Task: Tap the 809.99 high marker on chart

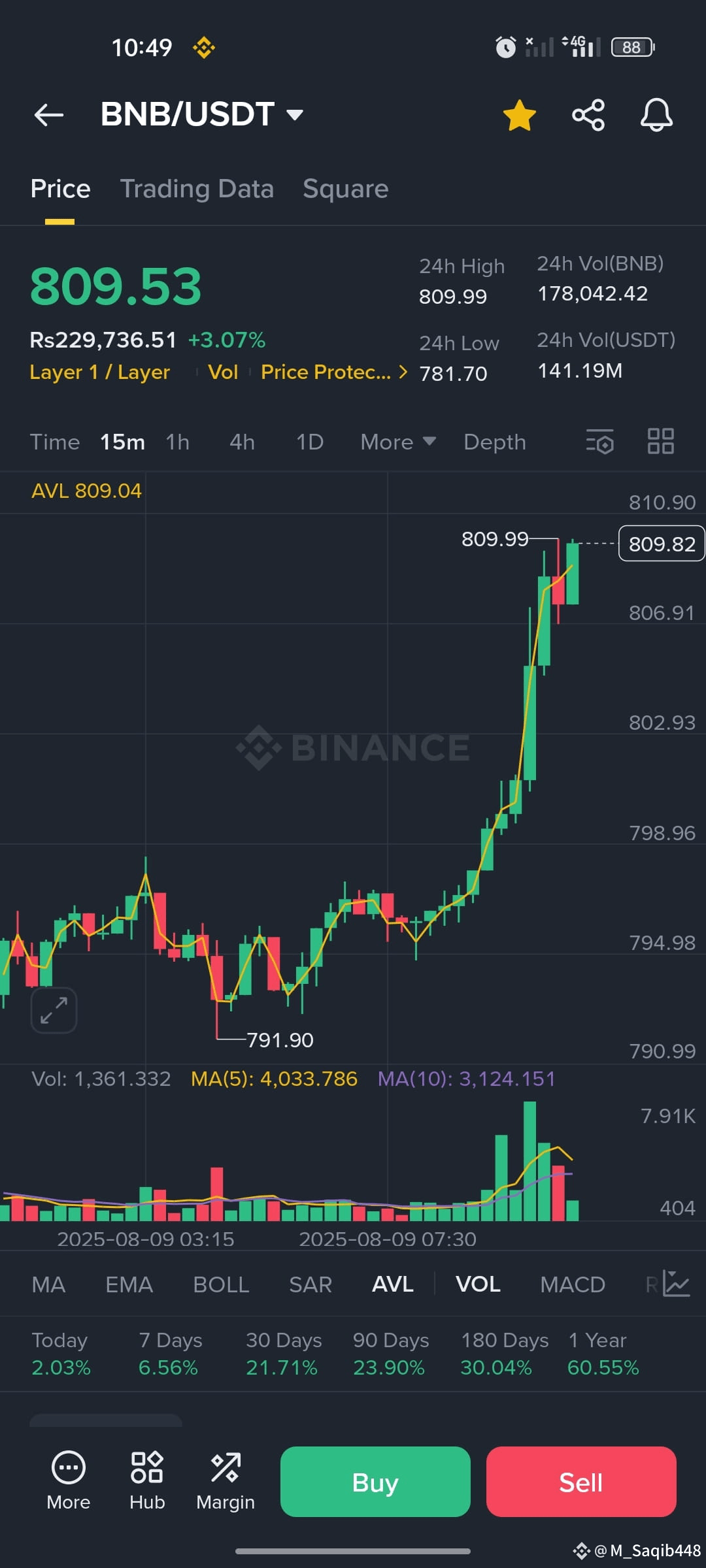Action: [x=495, y=539]
